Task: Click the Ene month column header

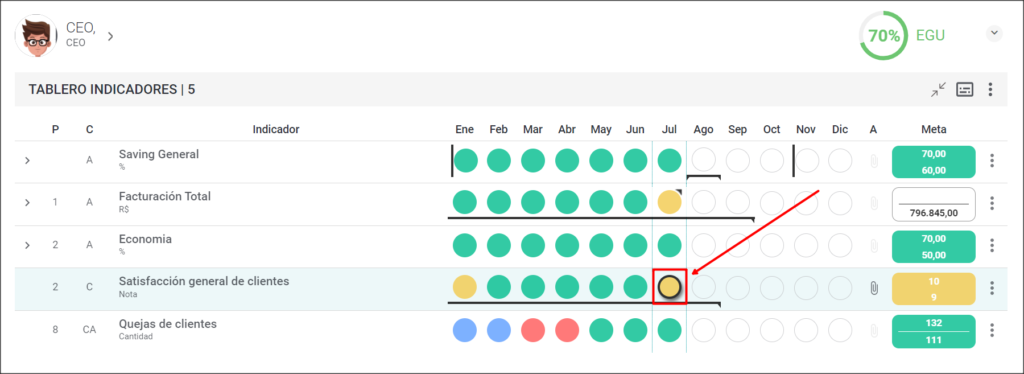Action: [464, 129]
